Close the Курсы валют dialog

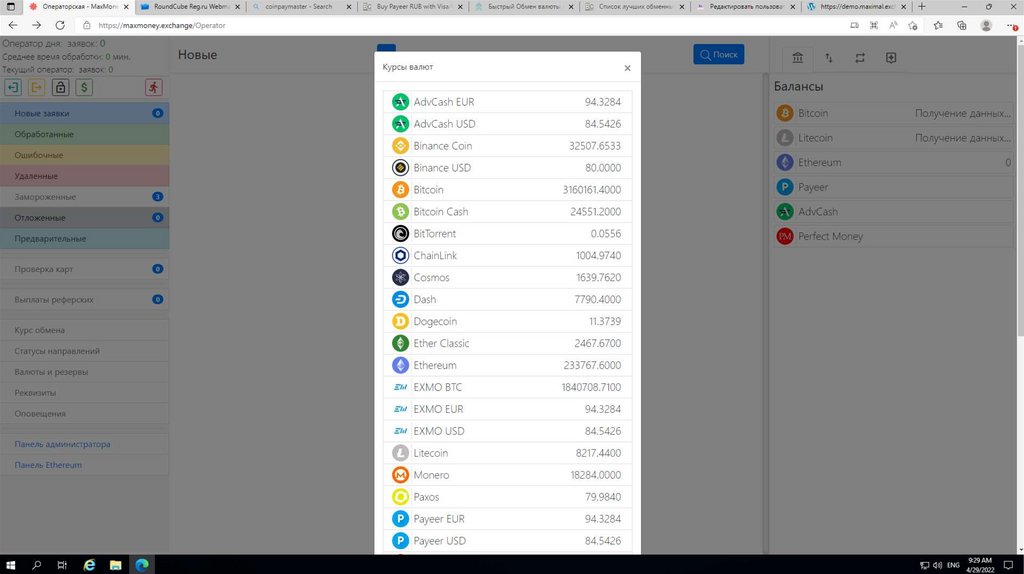pyautogui.click(x=627, y=68)
